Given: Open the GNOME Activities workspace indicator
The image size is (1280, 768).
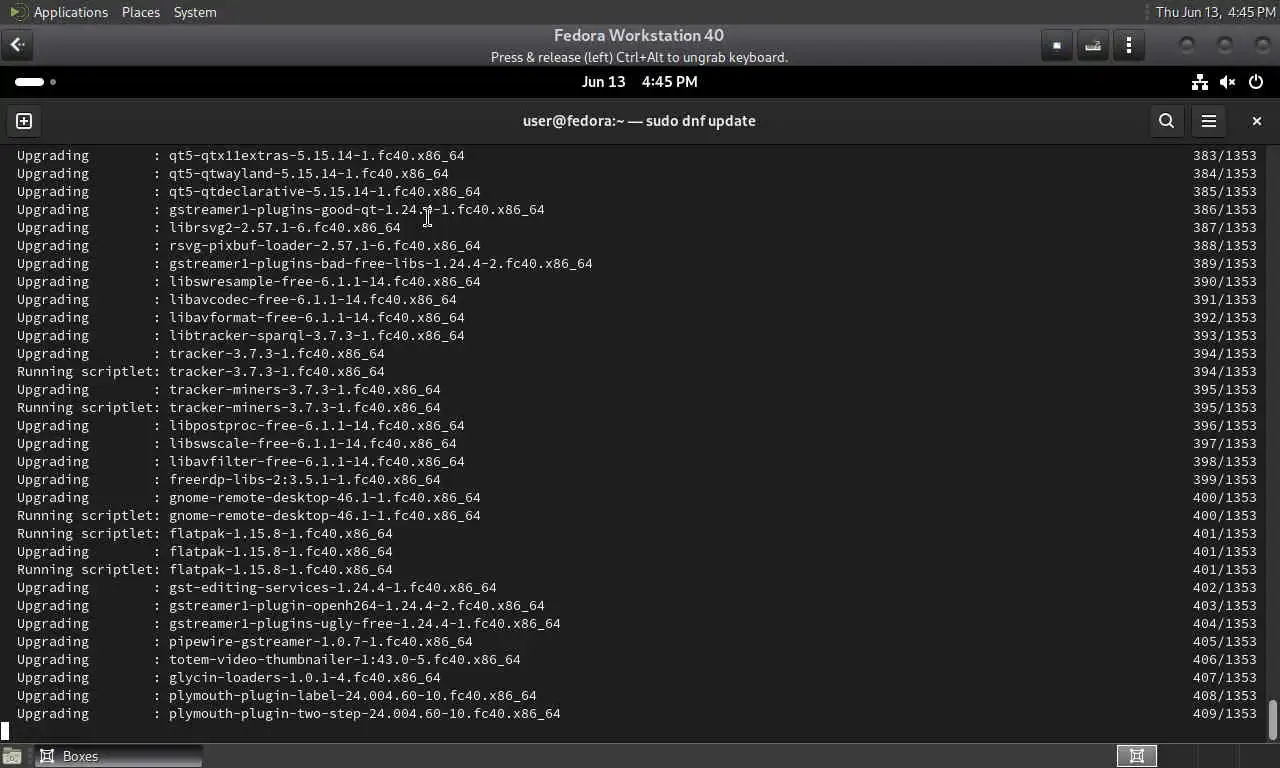Looking at the screenshot, I should (x=35, y=82).
